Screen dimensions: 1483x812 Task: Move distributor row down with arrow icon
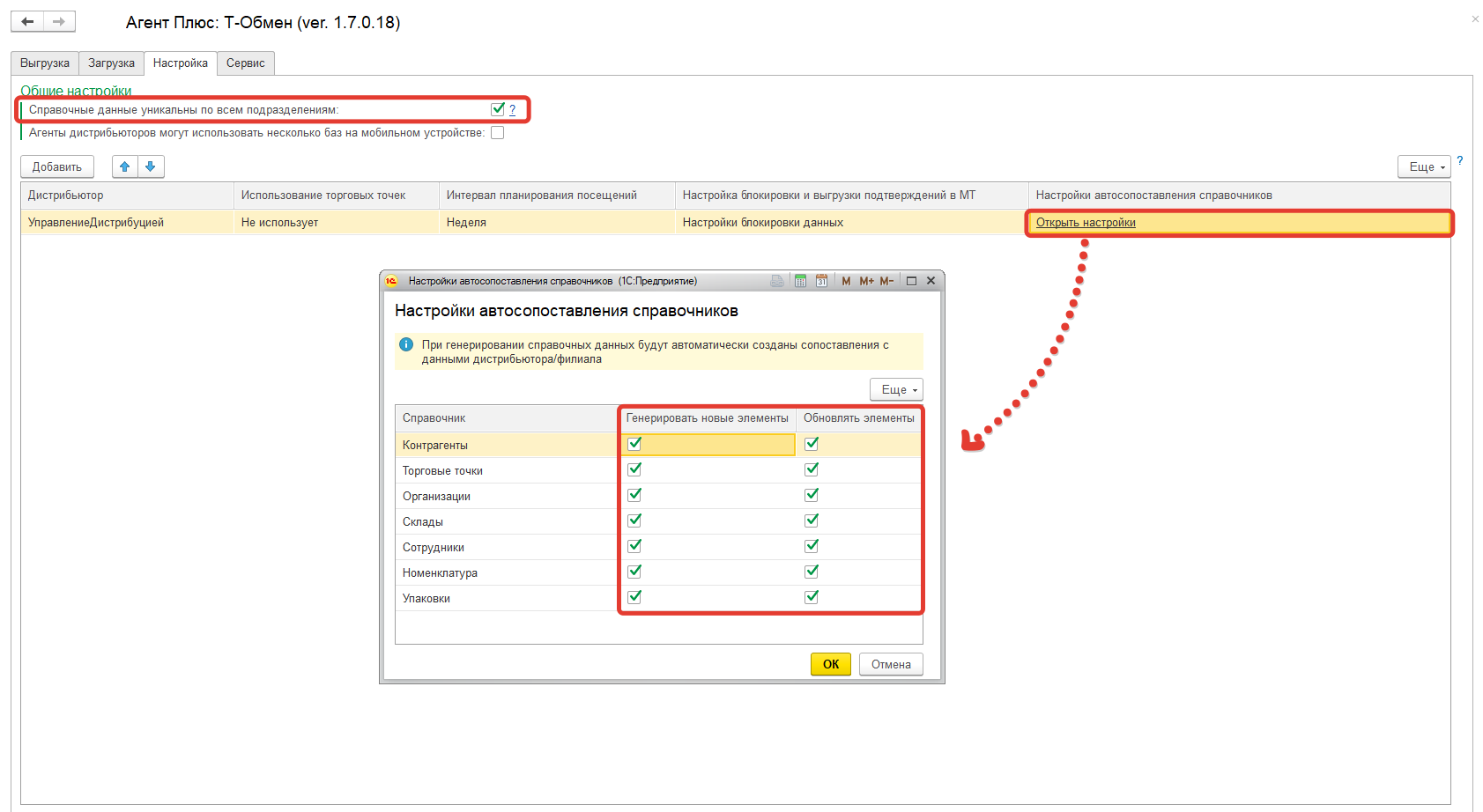(x=151, y=166)
